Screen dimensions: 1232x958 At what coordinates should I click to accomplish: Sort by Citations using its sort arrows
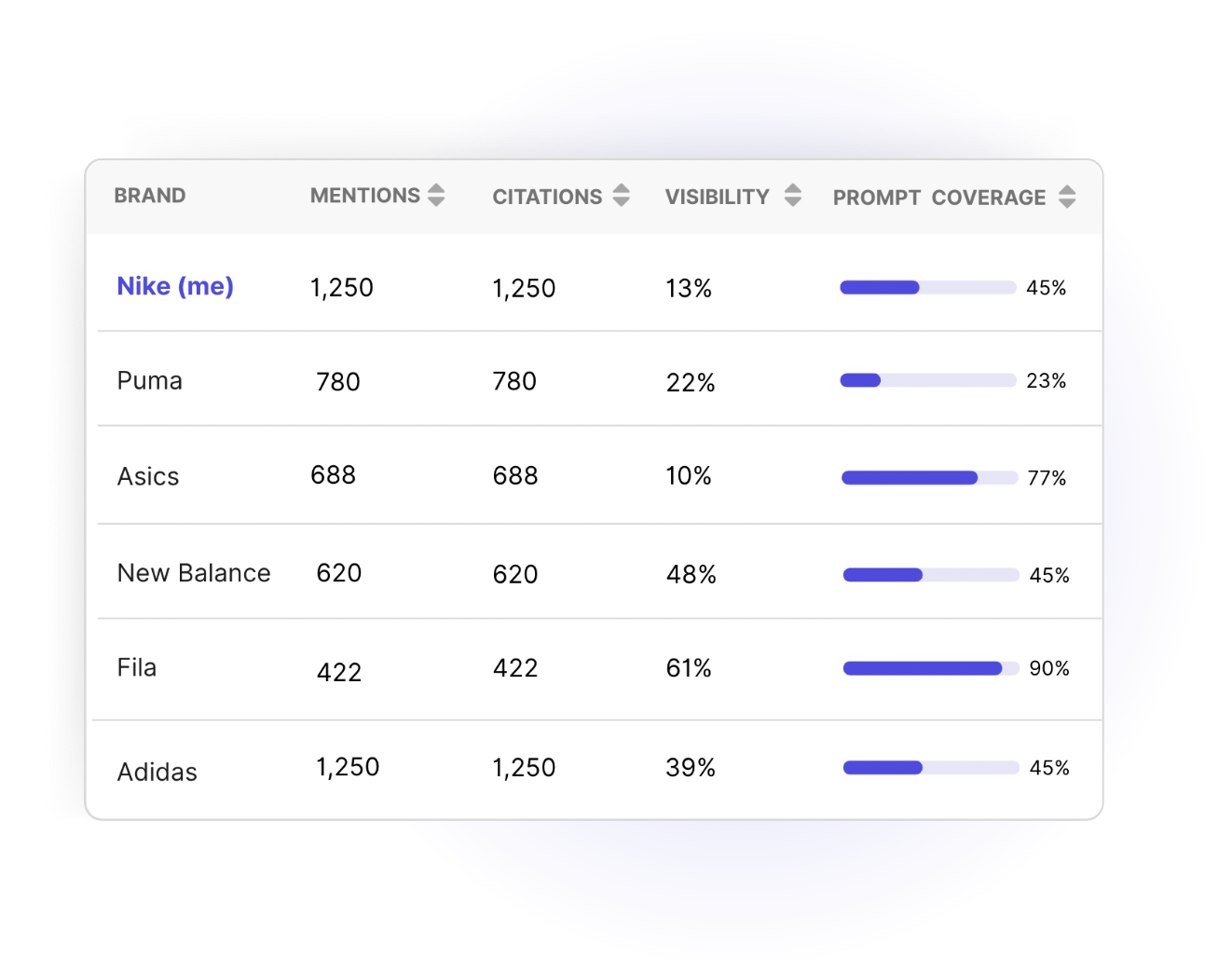(622, 195)
